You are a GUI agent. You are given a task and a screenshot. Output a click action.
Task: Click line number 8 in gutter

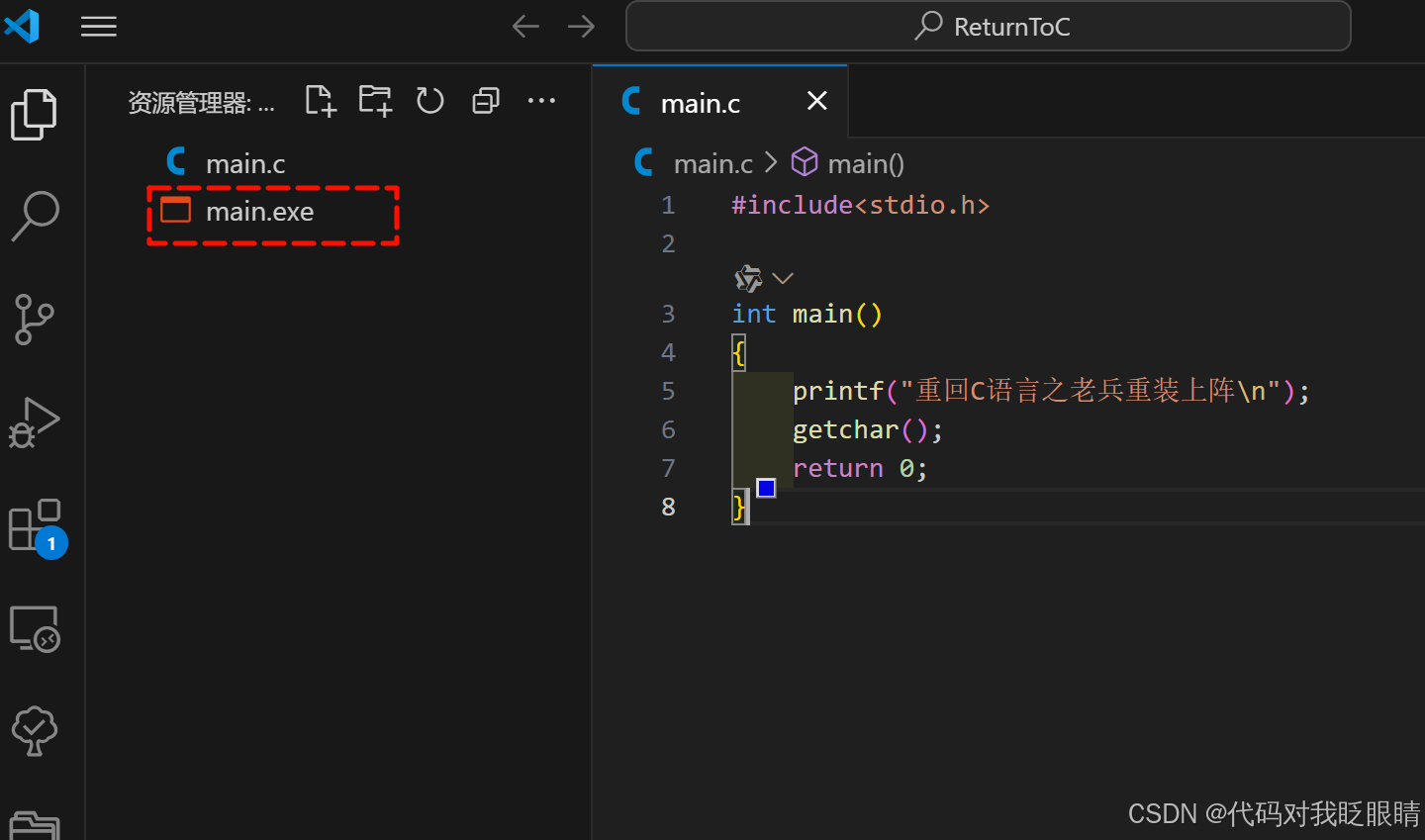pyautogui.click(x=668, y=508)
